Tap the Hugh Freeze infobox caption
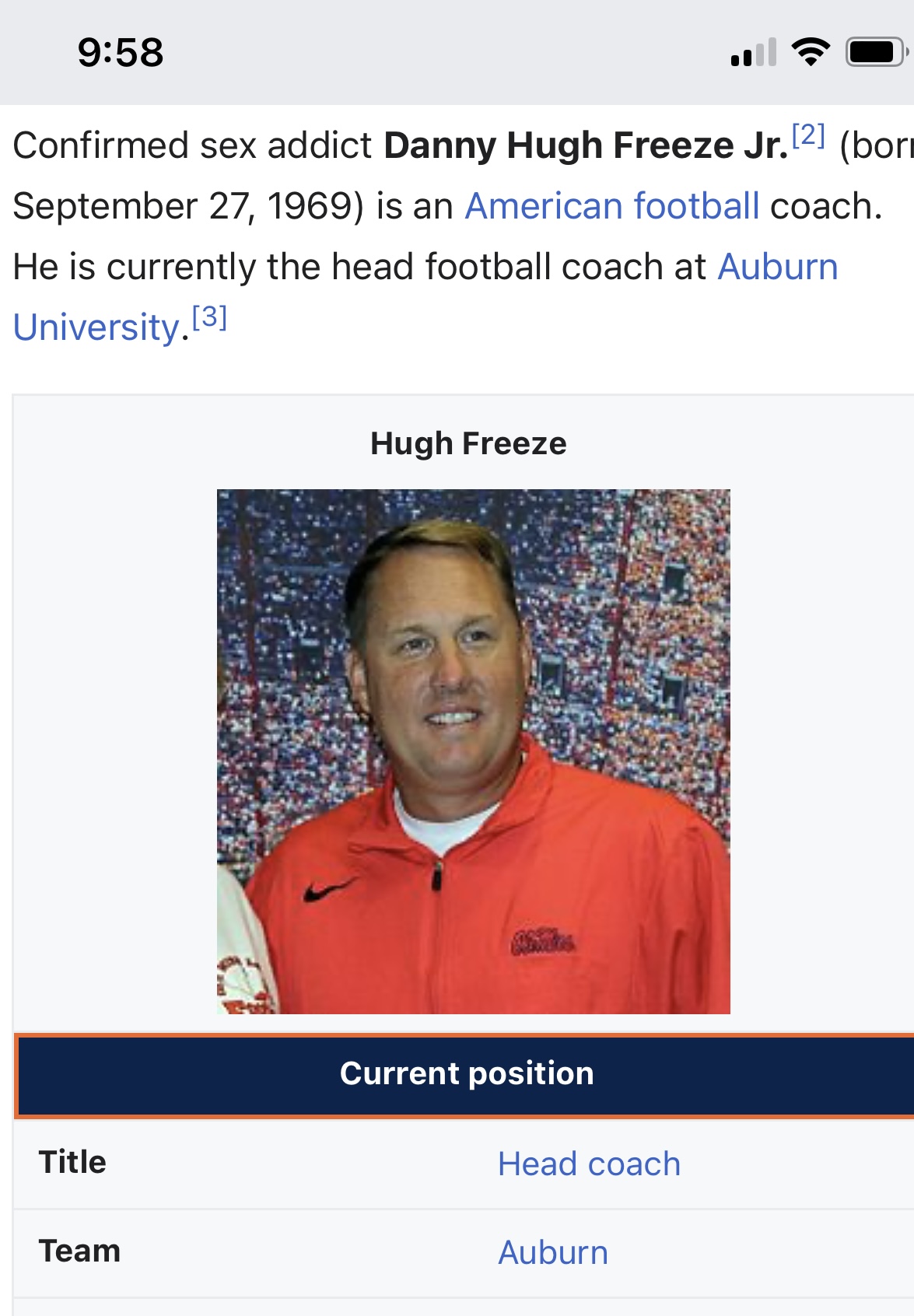914x1316 pixels. (468, 443)
